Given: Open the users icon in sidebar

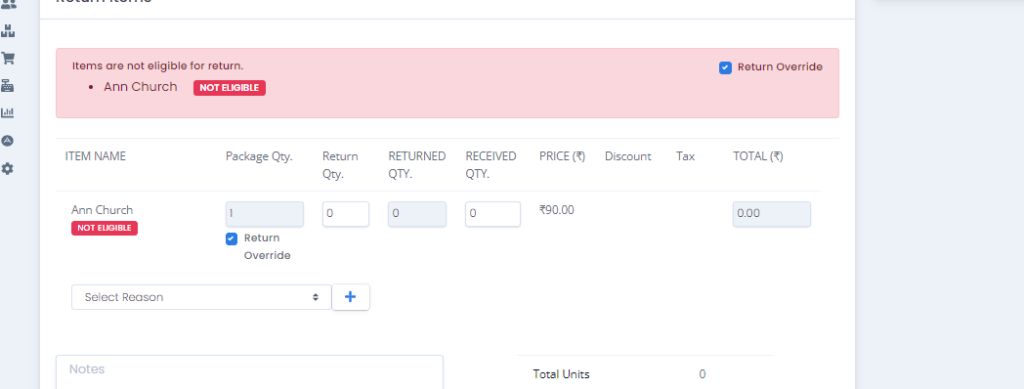Looking at the screenshot, I should click(8, 3).
